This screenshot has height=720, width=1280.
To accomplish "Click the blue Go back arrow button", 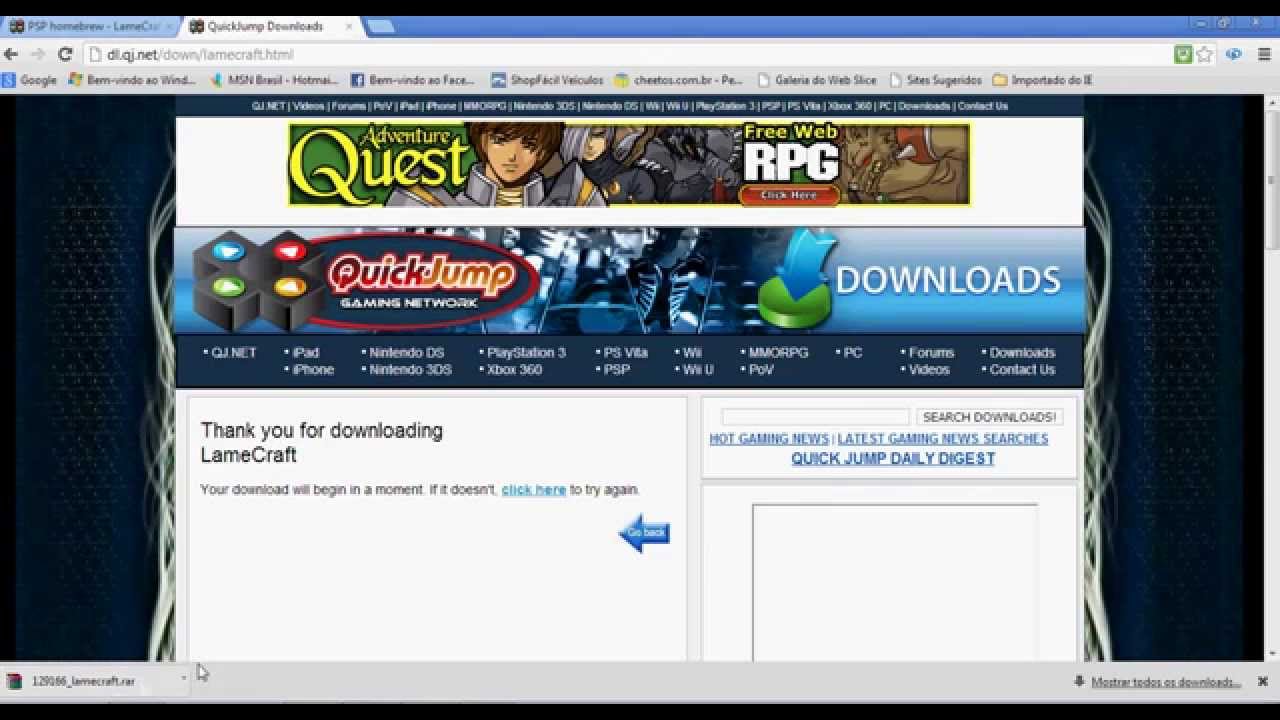I will (x=644, y=533).
